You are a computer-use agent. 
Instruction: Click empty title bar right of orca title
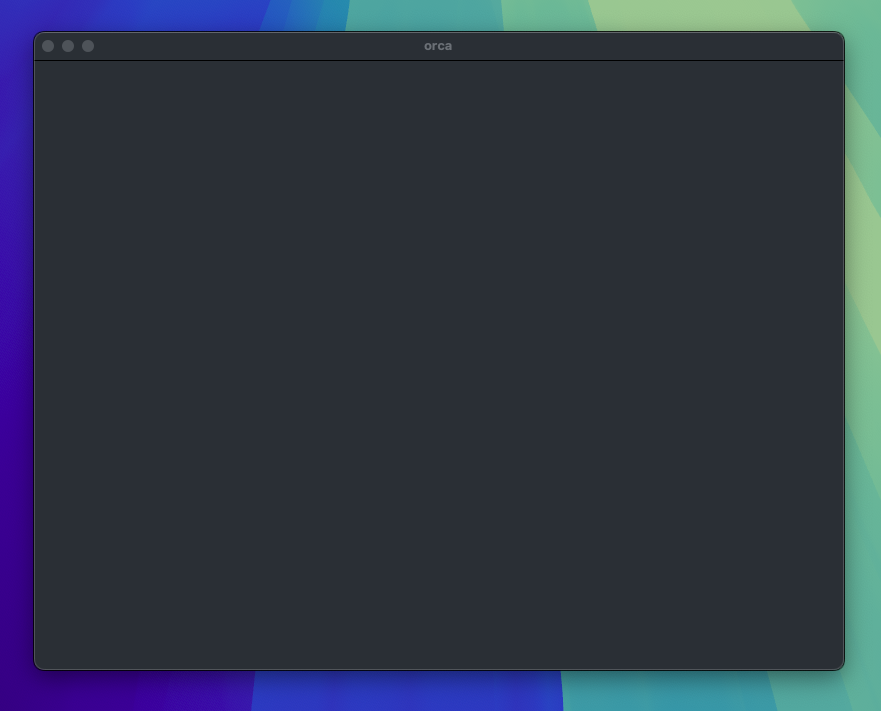(640, 46)
